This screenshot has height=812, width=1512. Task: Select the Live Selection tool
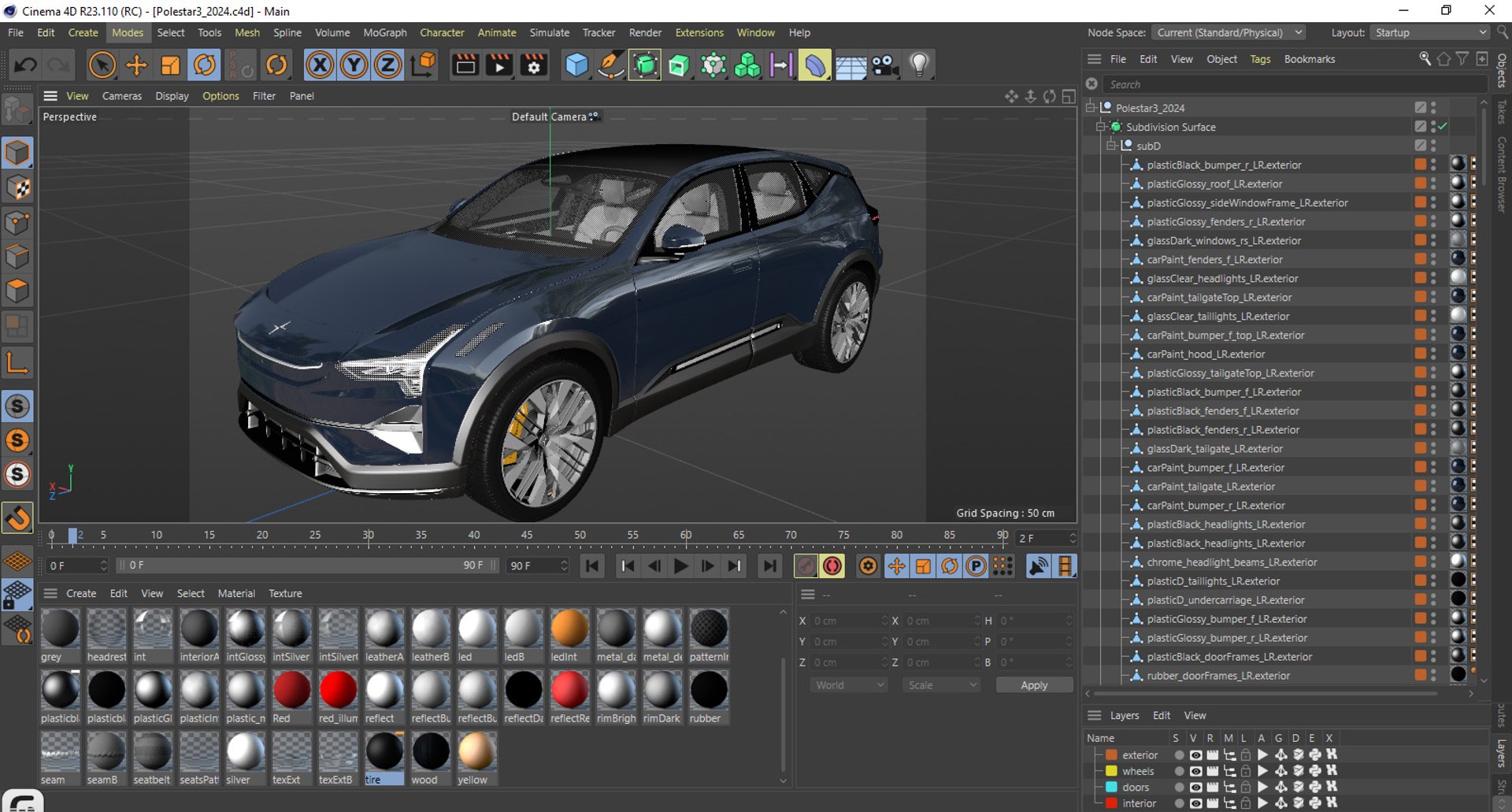(102, 65)
